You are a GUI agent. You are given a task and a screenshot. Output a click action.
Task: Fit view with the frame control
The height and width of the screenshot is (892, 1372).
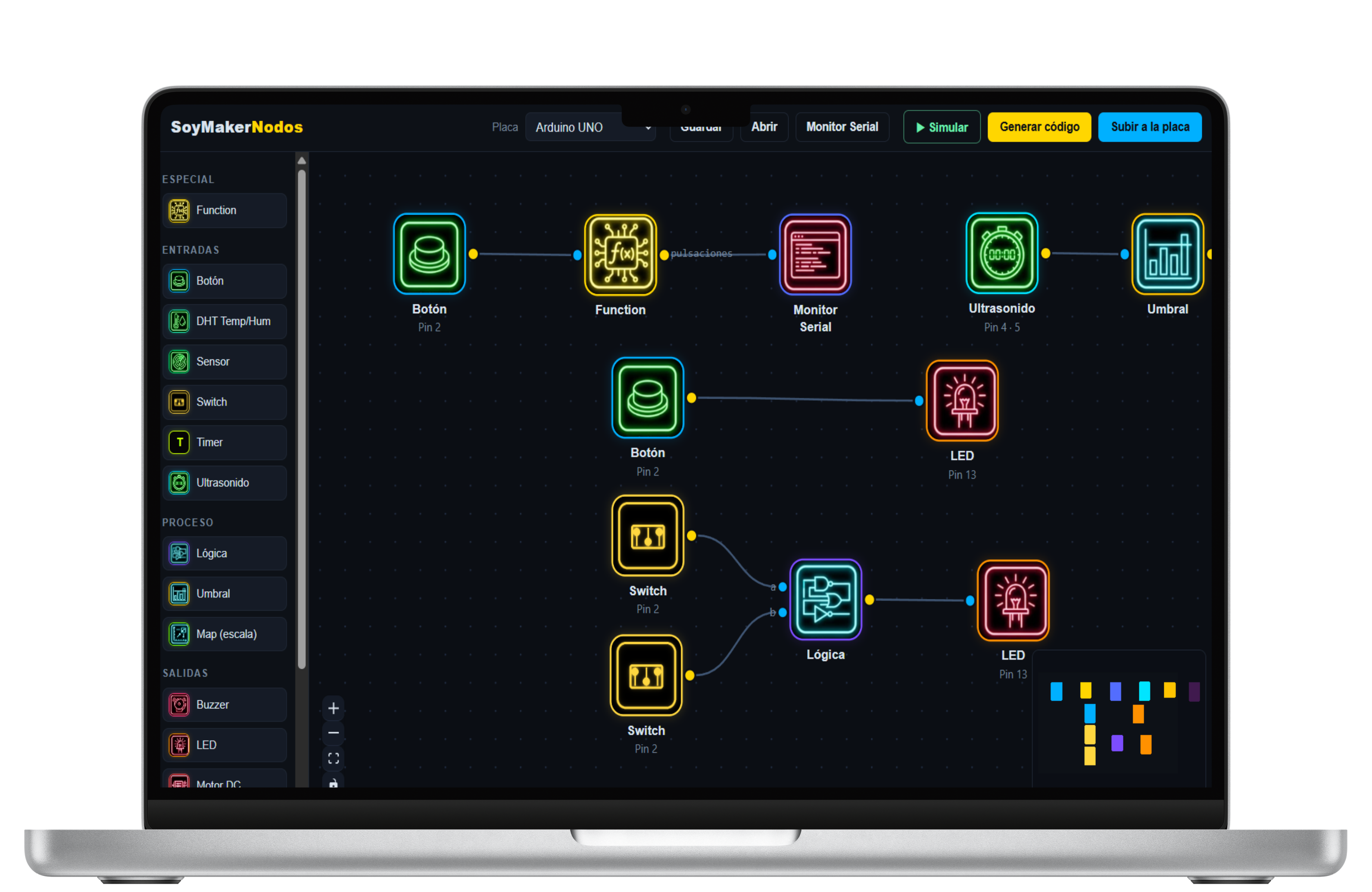333,758
